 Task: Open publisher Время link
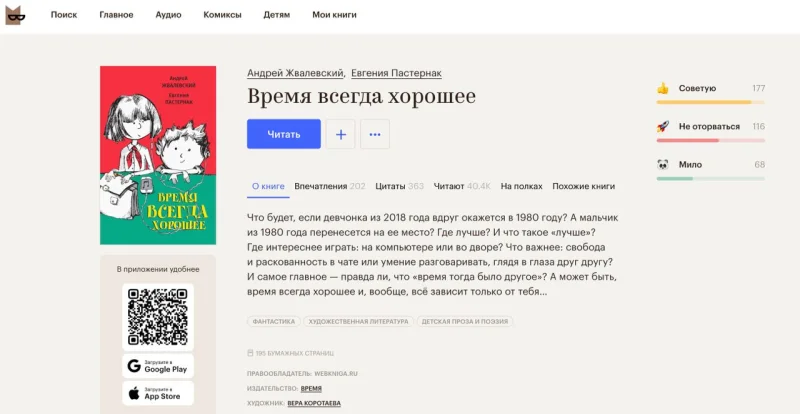pos(311,388)
